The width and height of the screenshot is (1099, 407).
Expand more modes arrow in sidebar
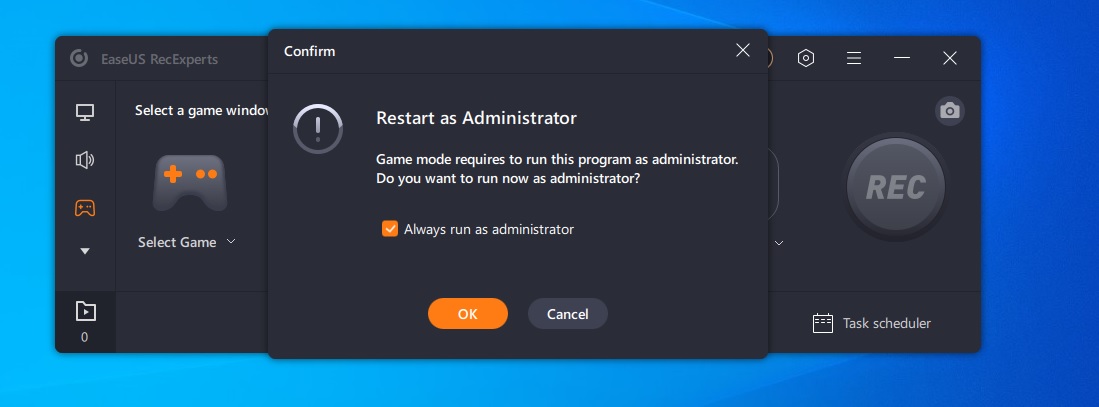point(85,251)
